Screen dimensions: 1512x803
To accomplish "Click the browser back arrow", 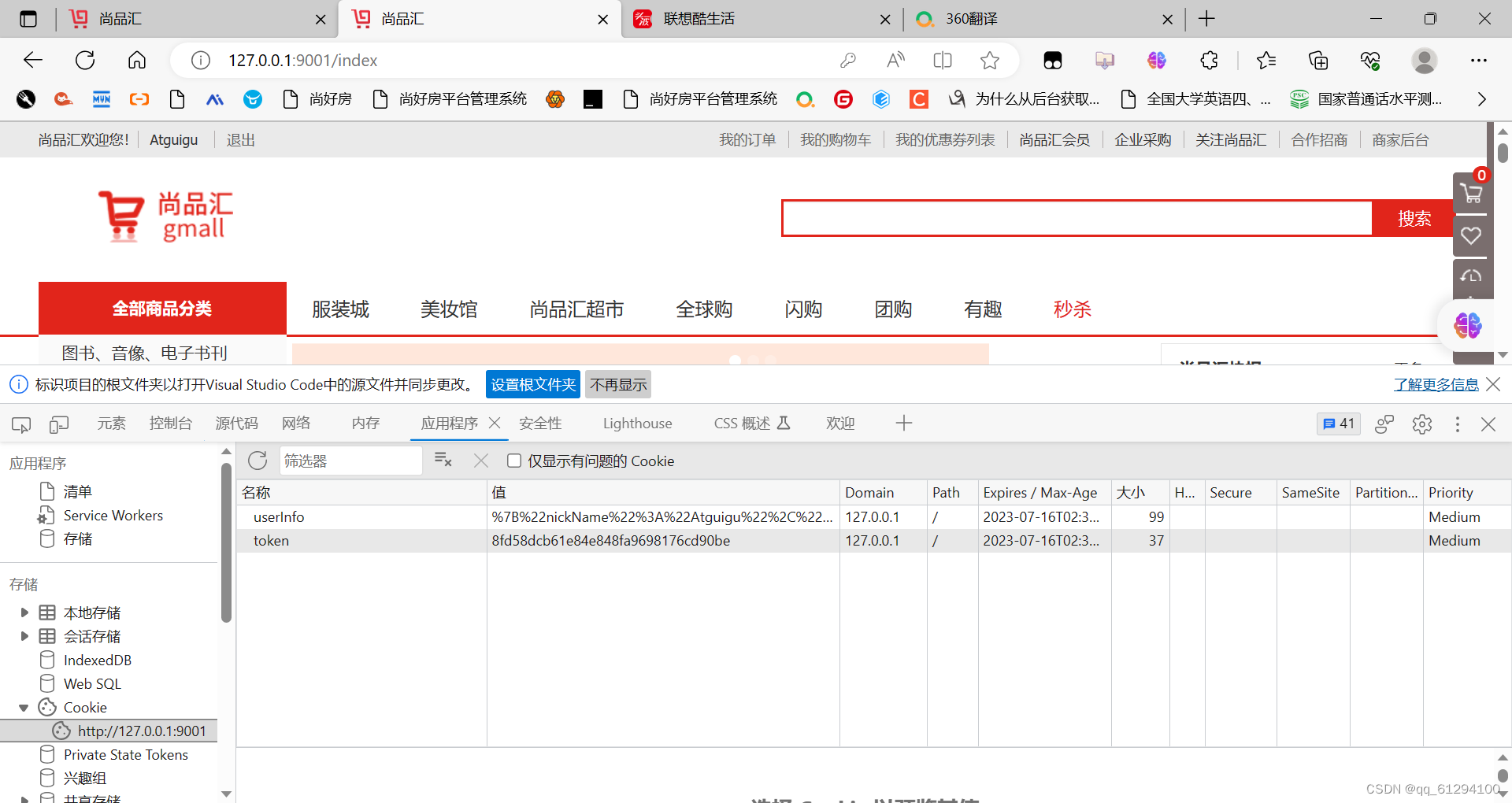I will (x=33, y=60).
